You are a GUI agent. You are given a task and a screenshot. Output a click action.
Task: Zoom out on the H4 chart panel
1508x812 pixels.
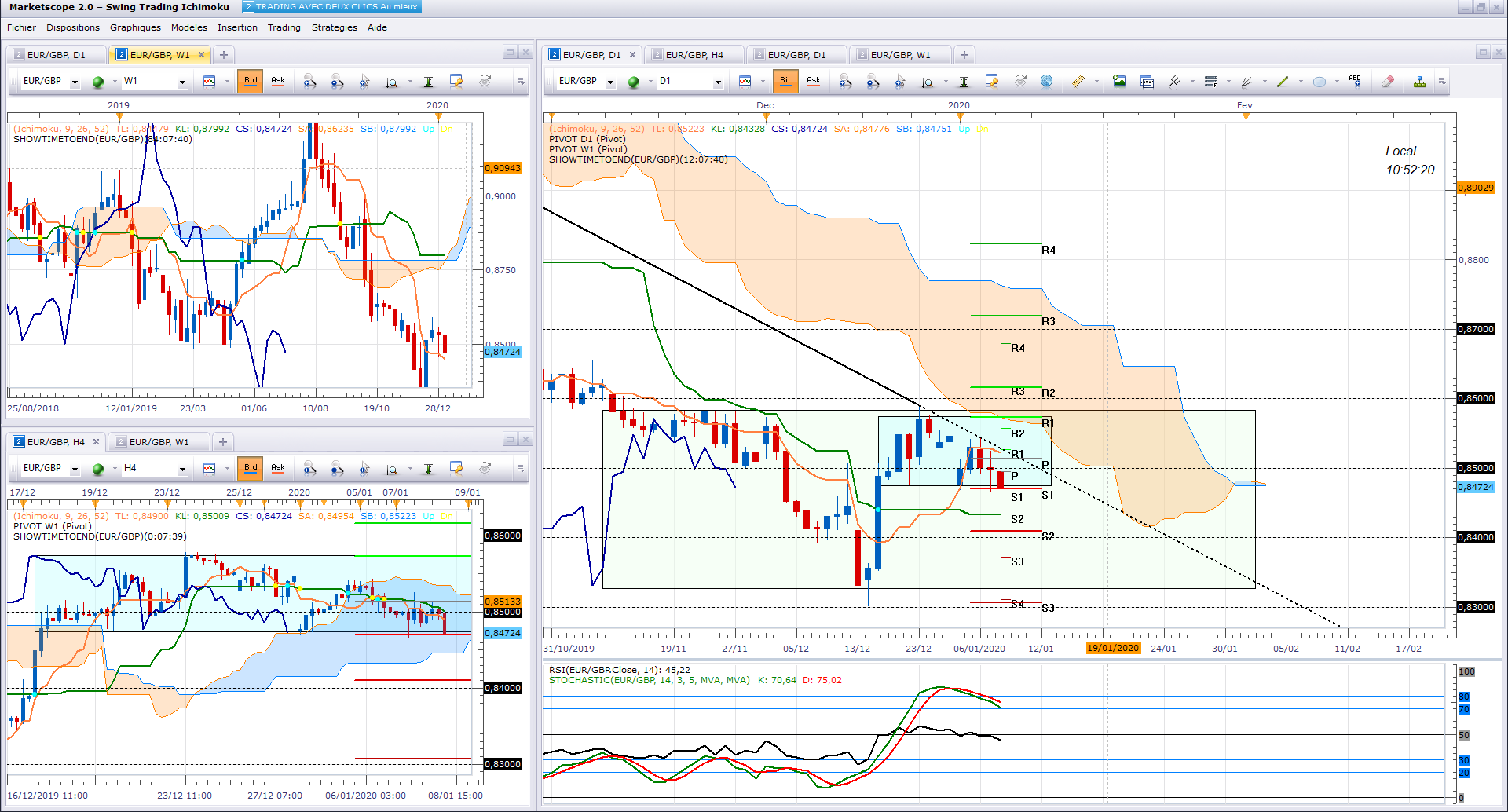pos(337,469)
